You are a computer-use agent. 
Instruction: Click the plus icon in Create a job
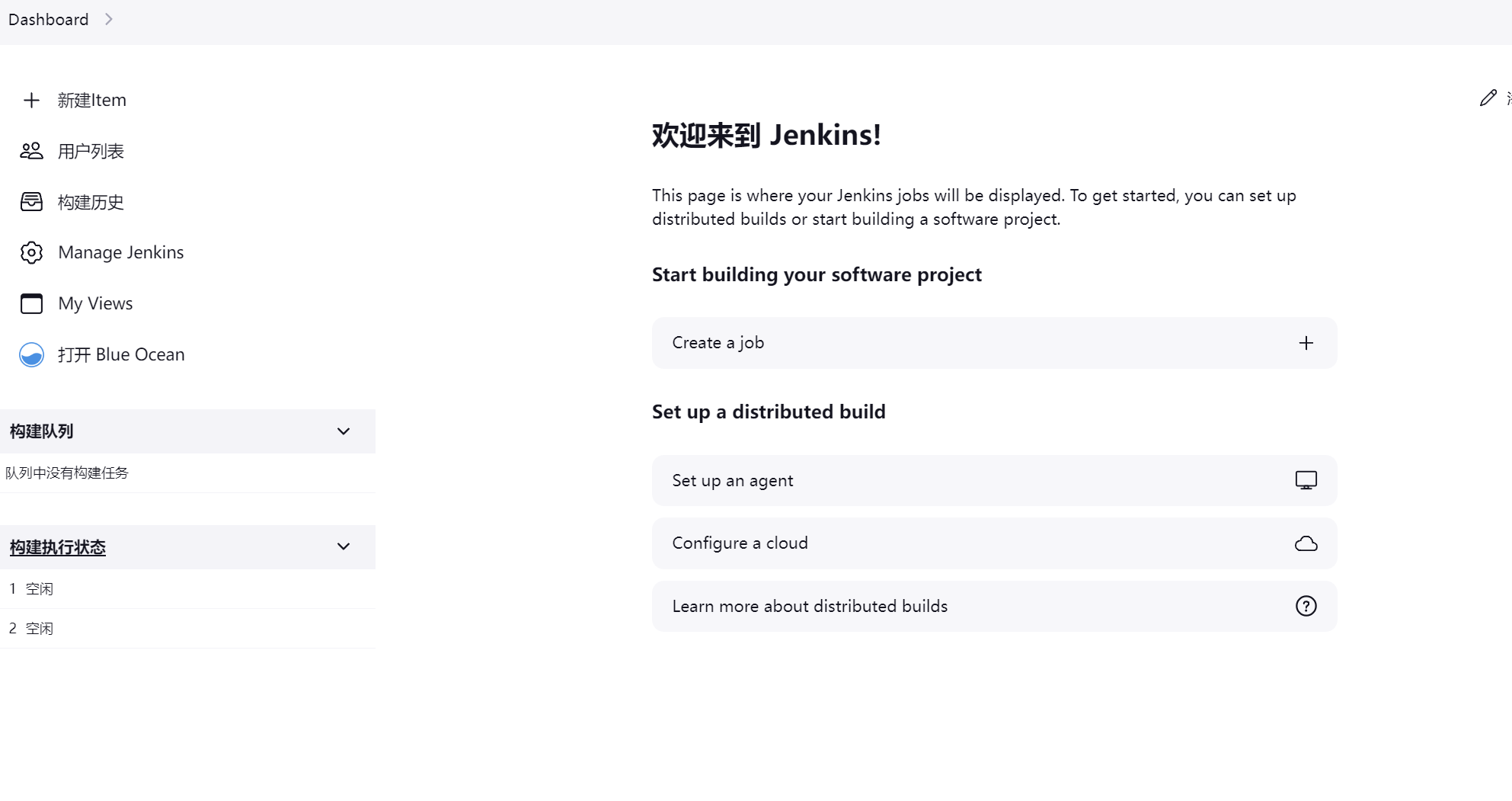click(1306, 343)
